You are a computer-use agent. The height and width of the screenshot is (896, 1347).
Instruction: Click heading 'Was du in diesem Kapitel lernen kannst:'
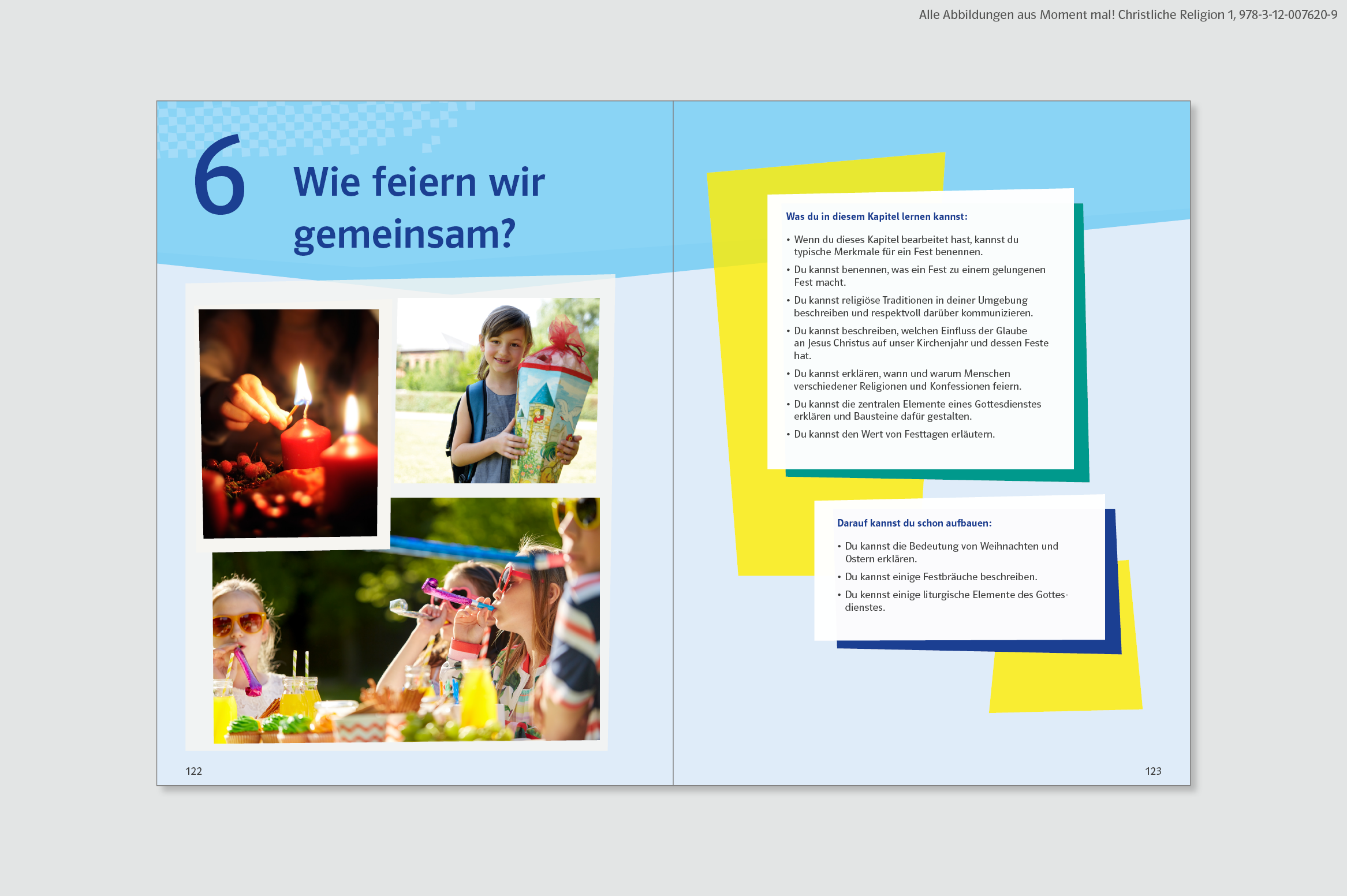[x=876, y=216]
